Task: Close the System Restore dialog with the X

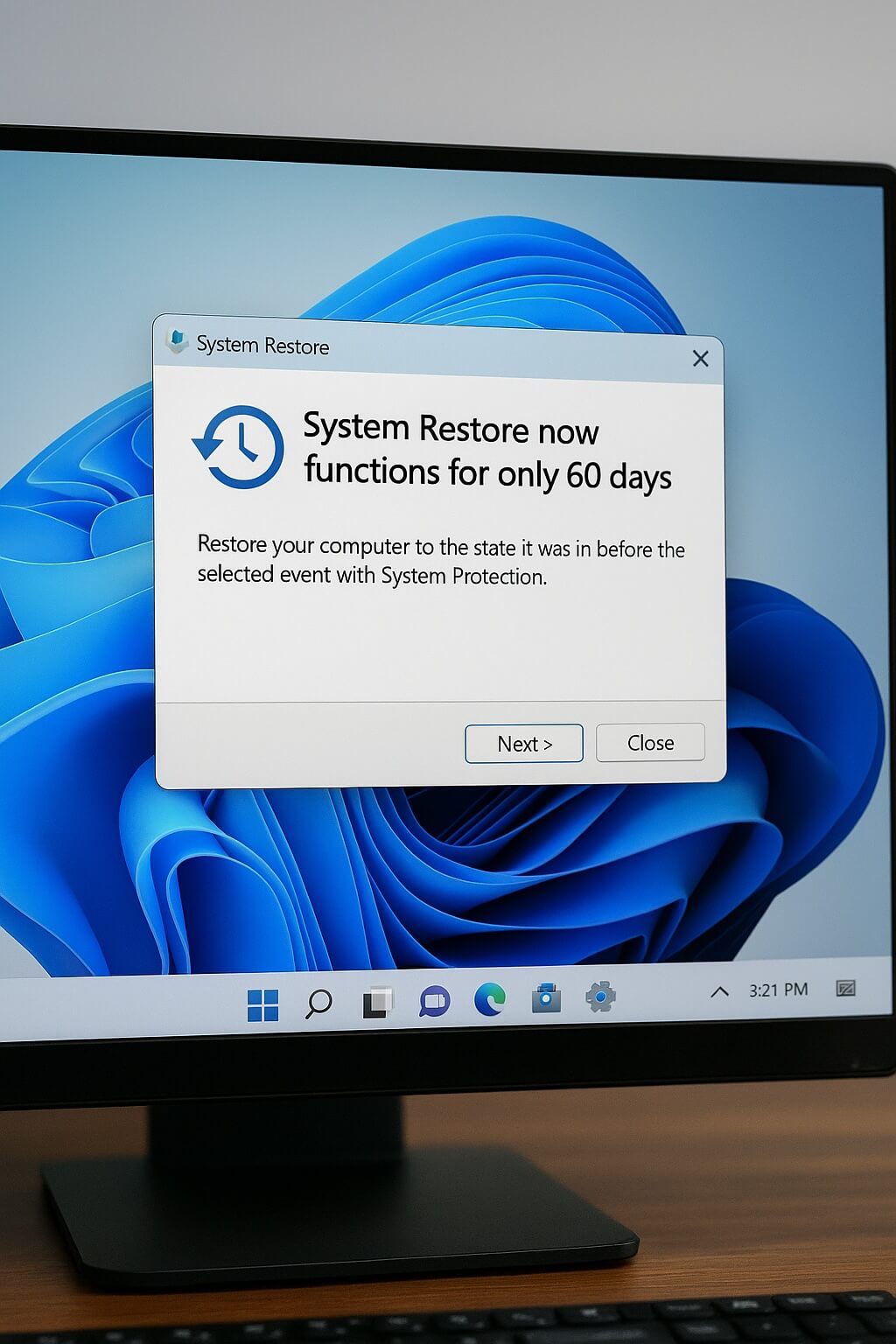Action: click(x=700, y=358)
